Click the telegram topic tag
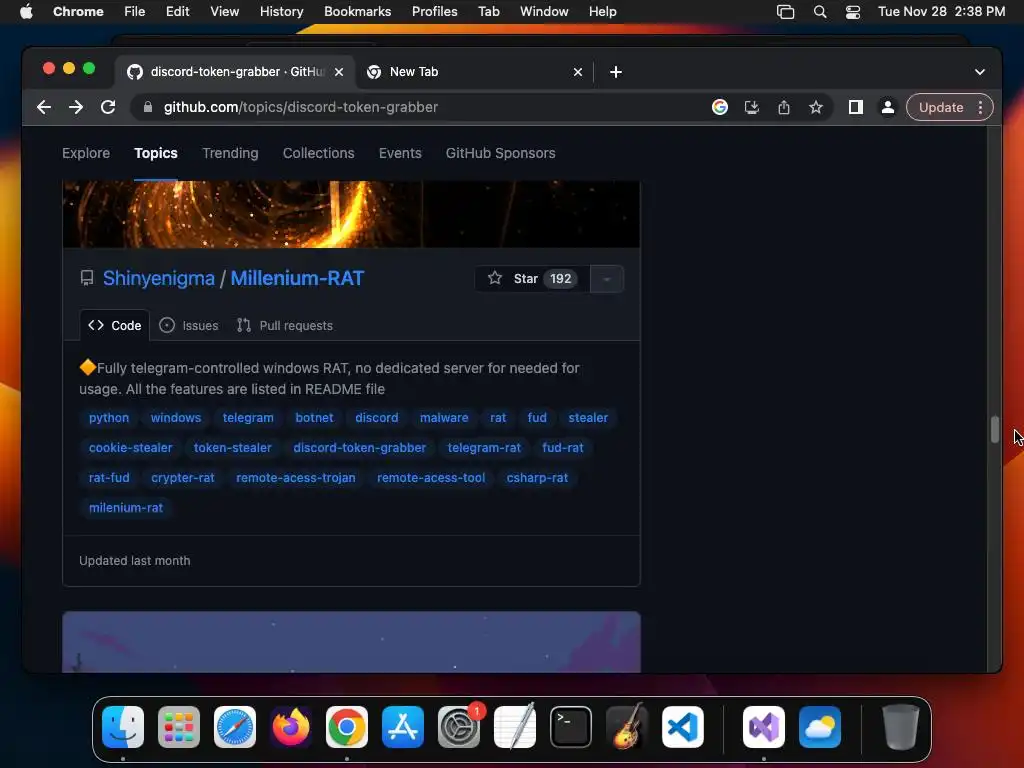 pos(248,418)
